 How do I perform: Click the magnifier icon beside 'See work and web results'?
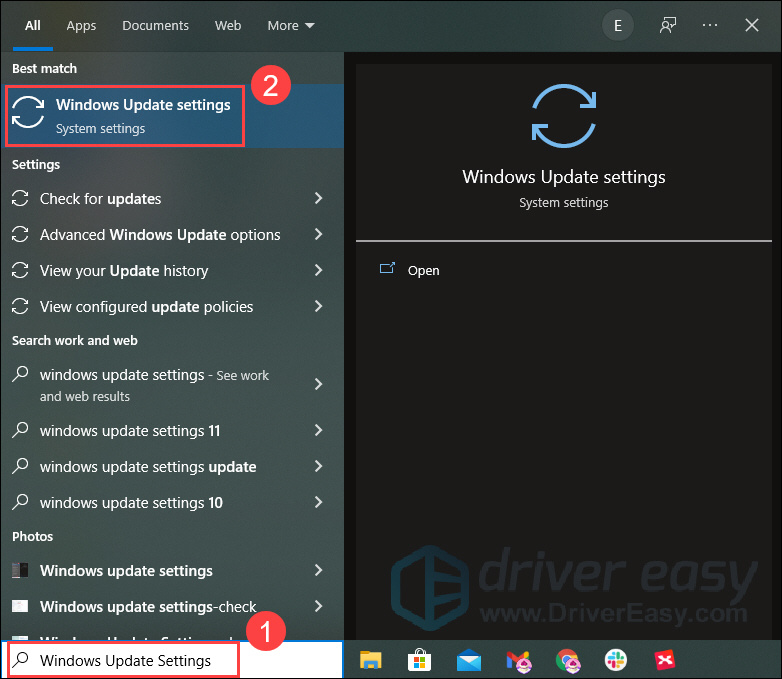coord(20,374)
